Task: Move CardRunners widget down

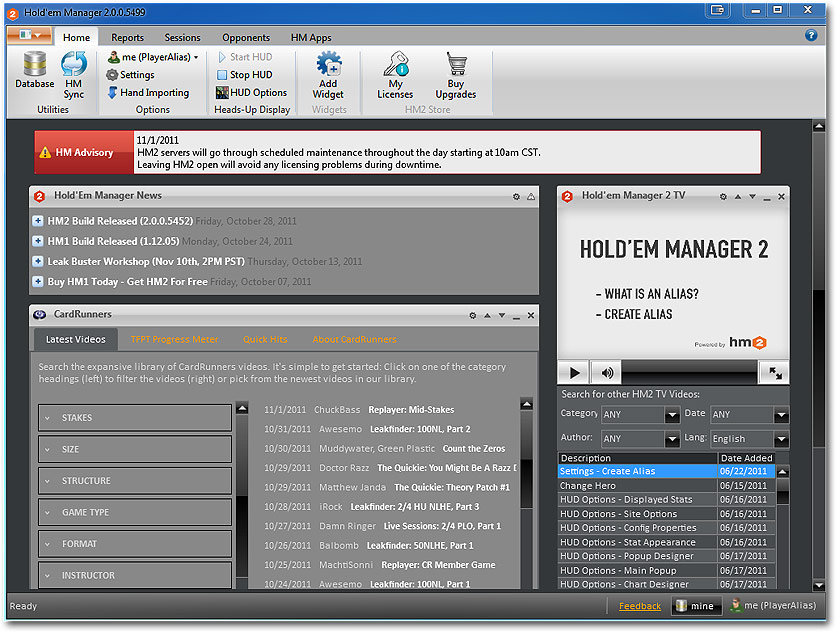Action: tap(502, 316)
